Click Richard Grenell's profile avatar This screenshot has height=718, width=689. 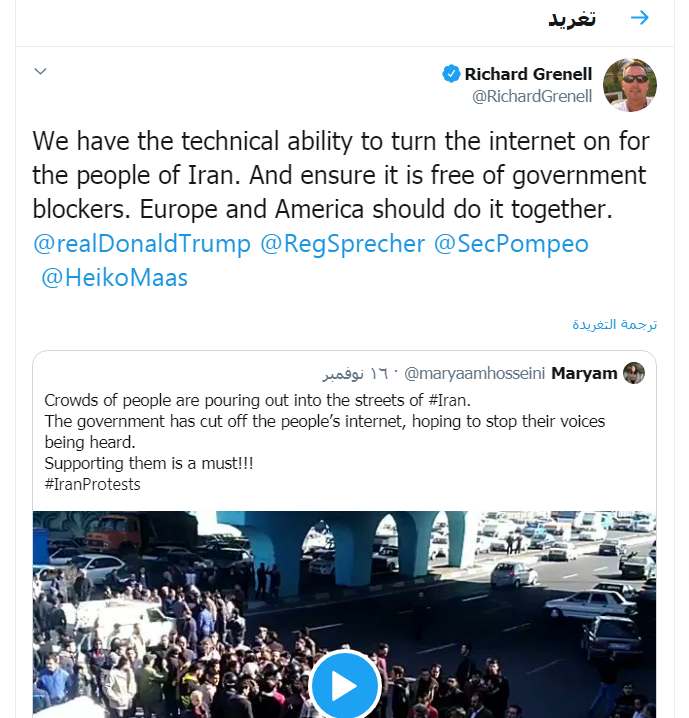coord(630,85)
